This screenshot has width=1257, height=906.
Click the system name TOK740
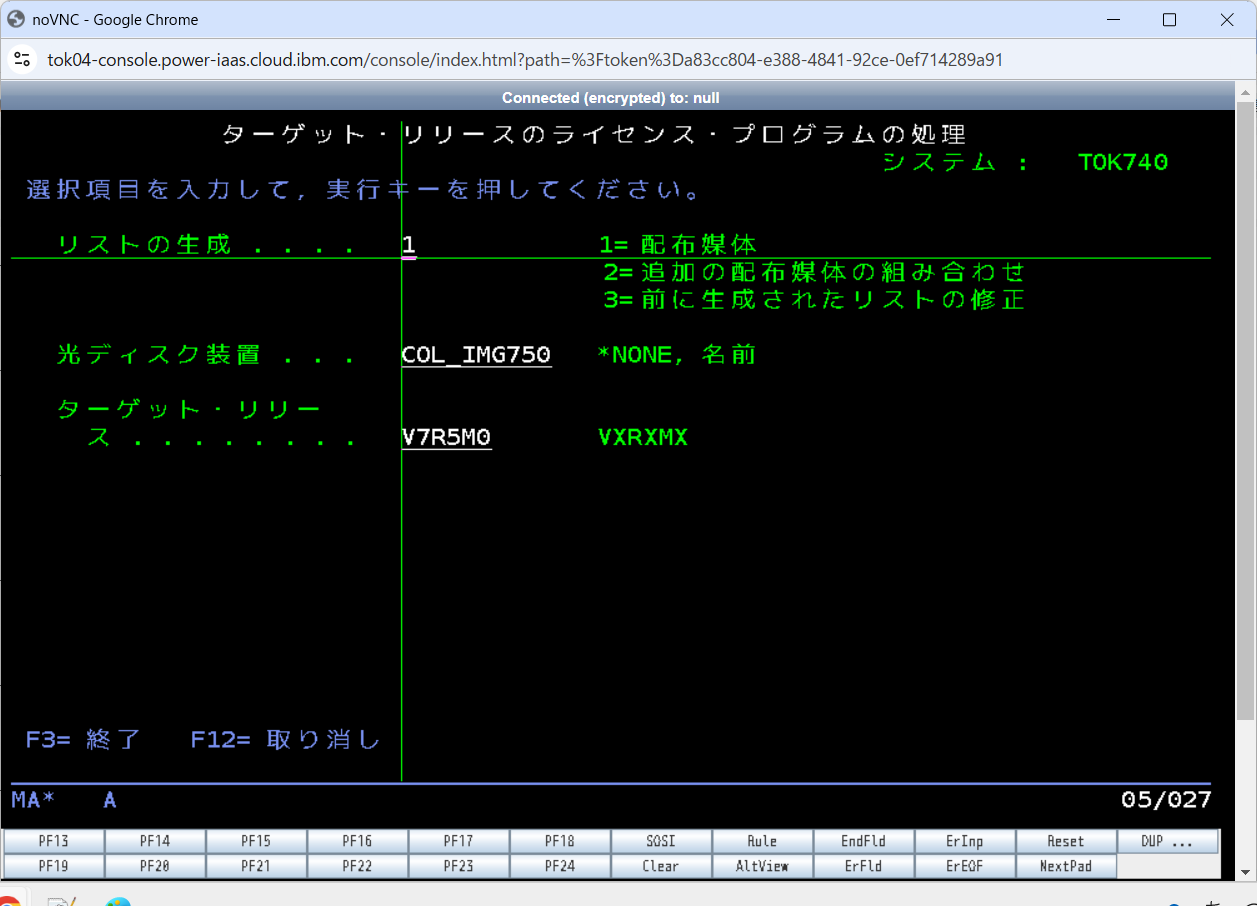tap(1123, 162)
